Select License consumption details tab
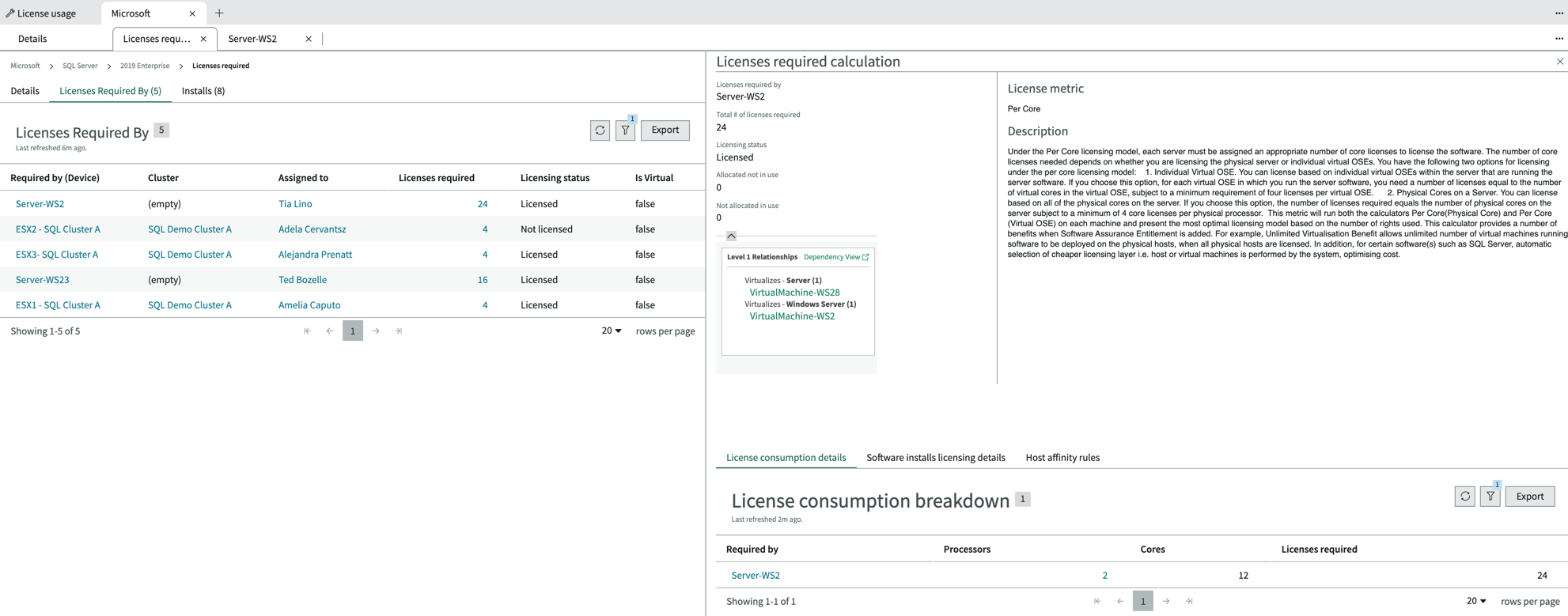 786,458
